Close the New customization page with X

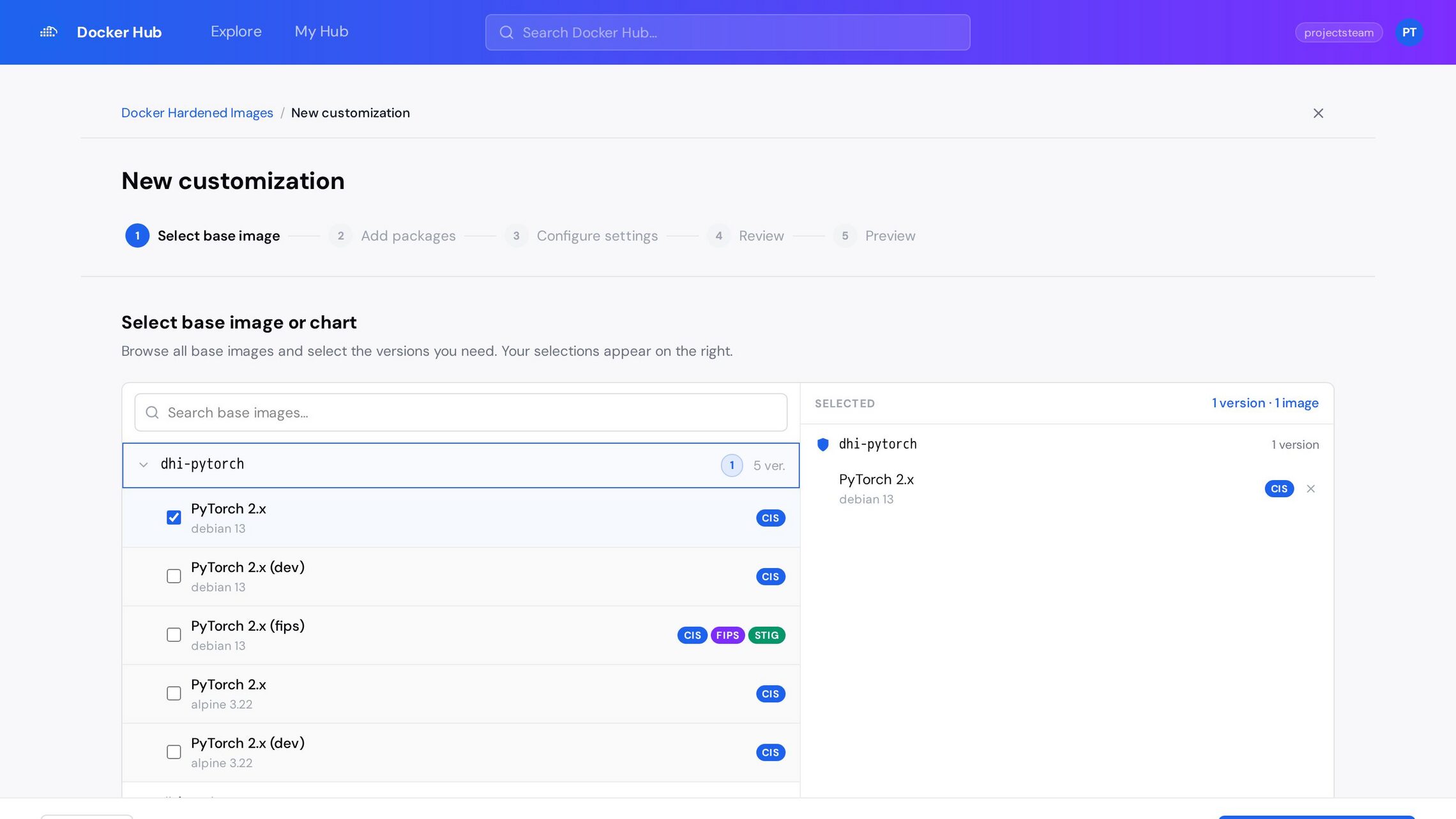click(x=1318, y=113)
